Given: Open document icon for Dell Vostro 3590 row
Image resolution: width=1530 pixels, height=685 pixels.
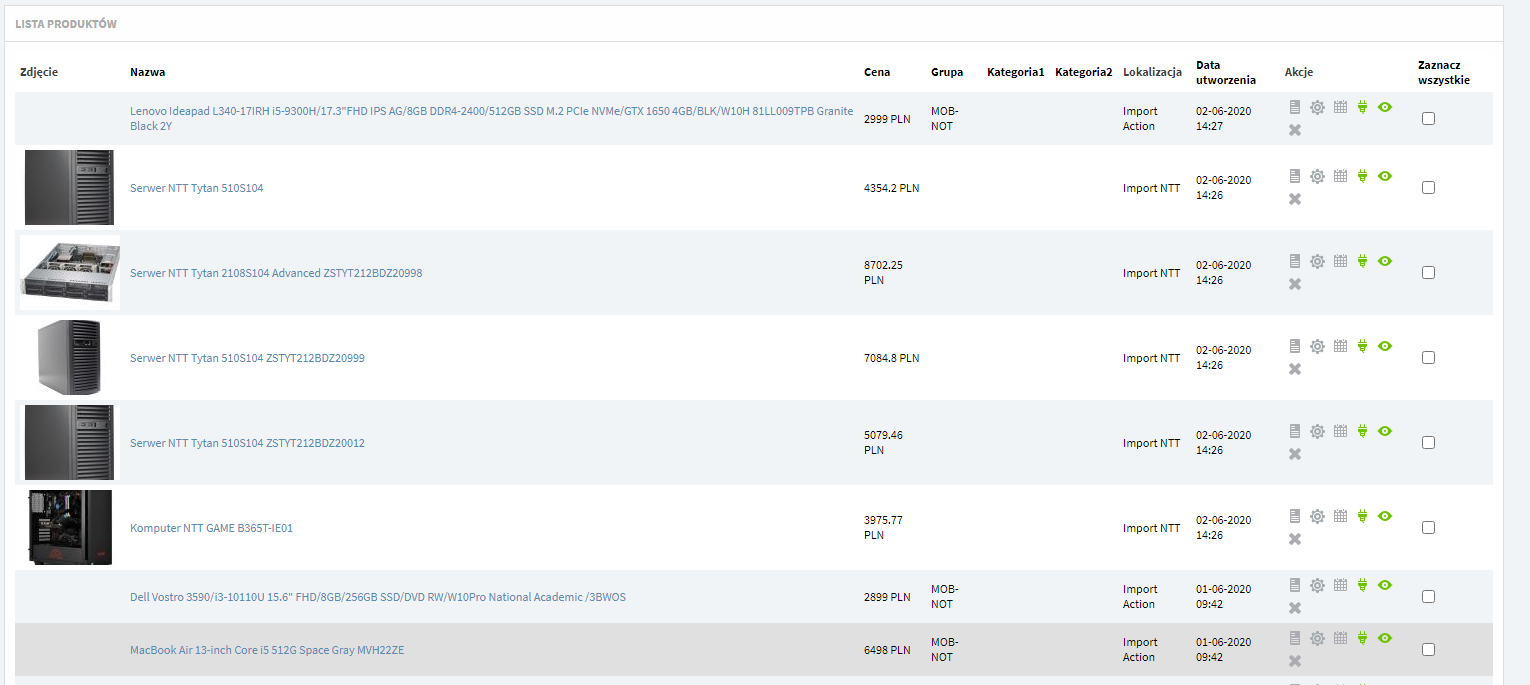Looking at the screenshot, I should [1295, 585].
